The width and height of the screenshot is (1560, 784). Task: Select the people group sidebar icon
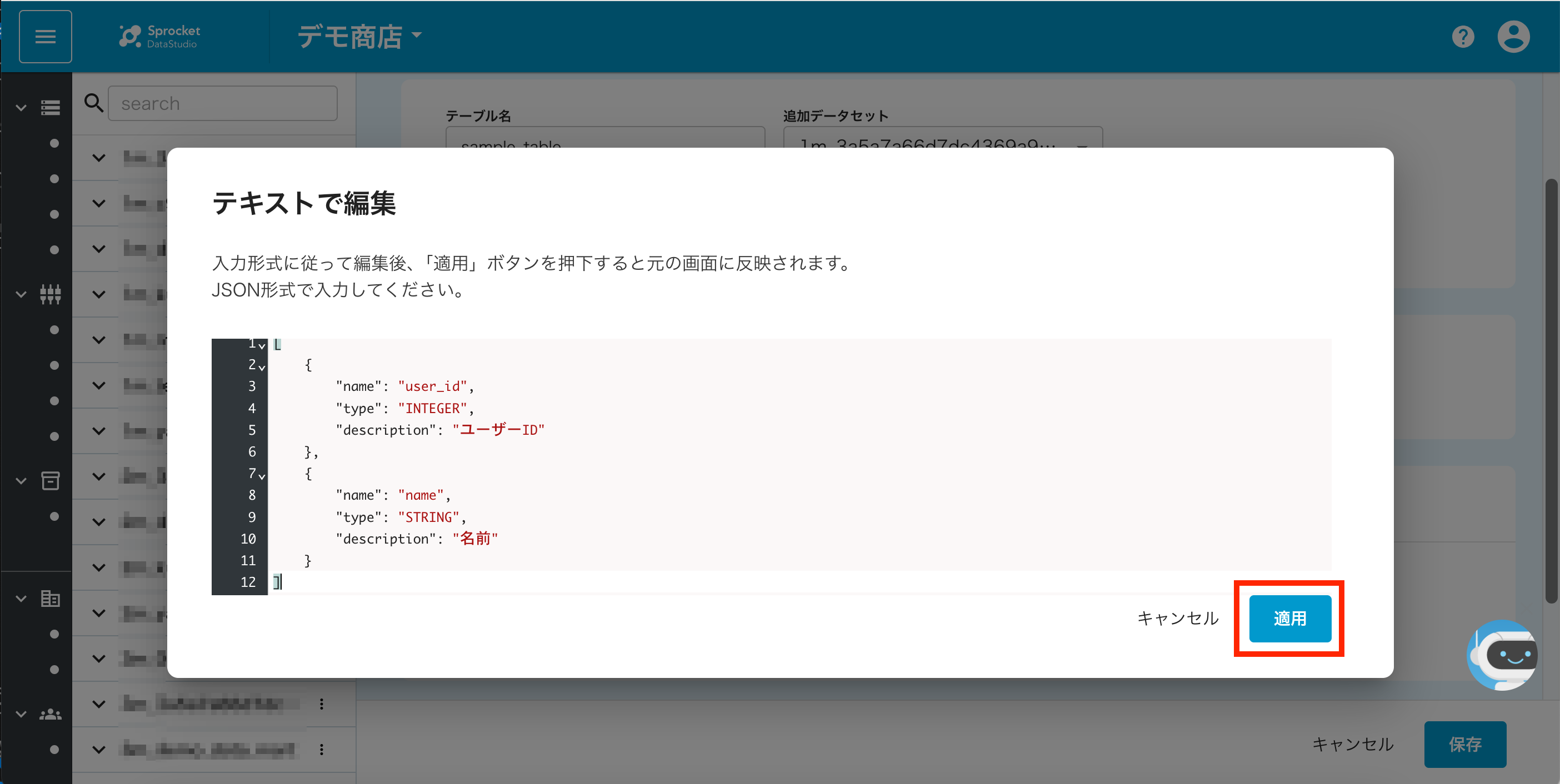pyautogui.click(x=50, y=715)
